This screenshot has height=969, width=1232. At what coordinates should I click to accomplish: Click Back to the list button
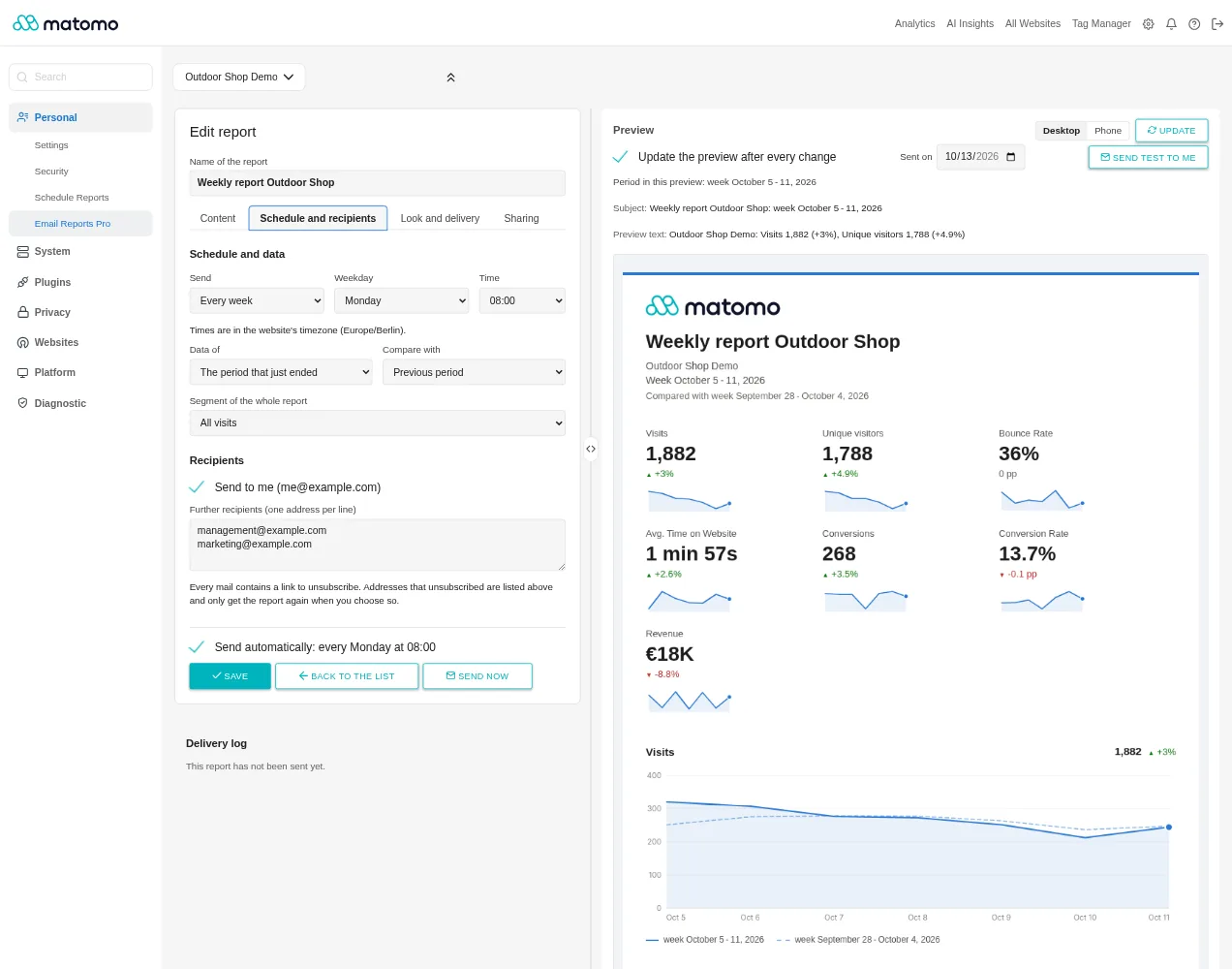click(x=347, y=676)
